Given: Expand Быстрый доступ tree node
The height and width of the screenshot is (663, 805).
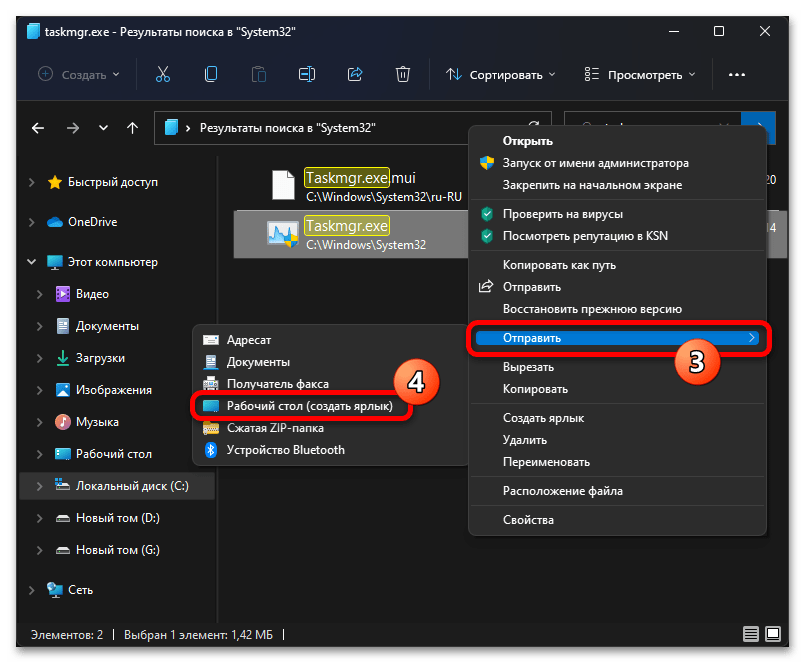Looking at the screenshot, I should [32, 182].
